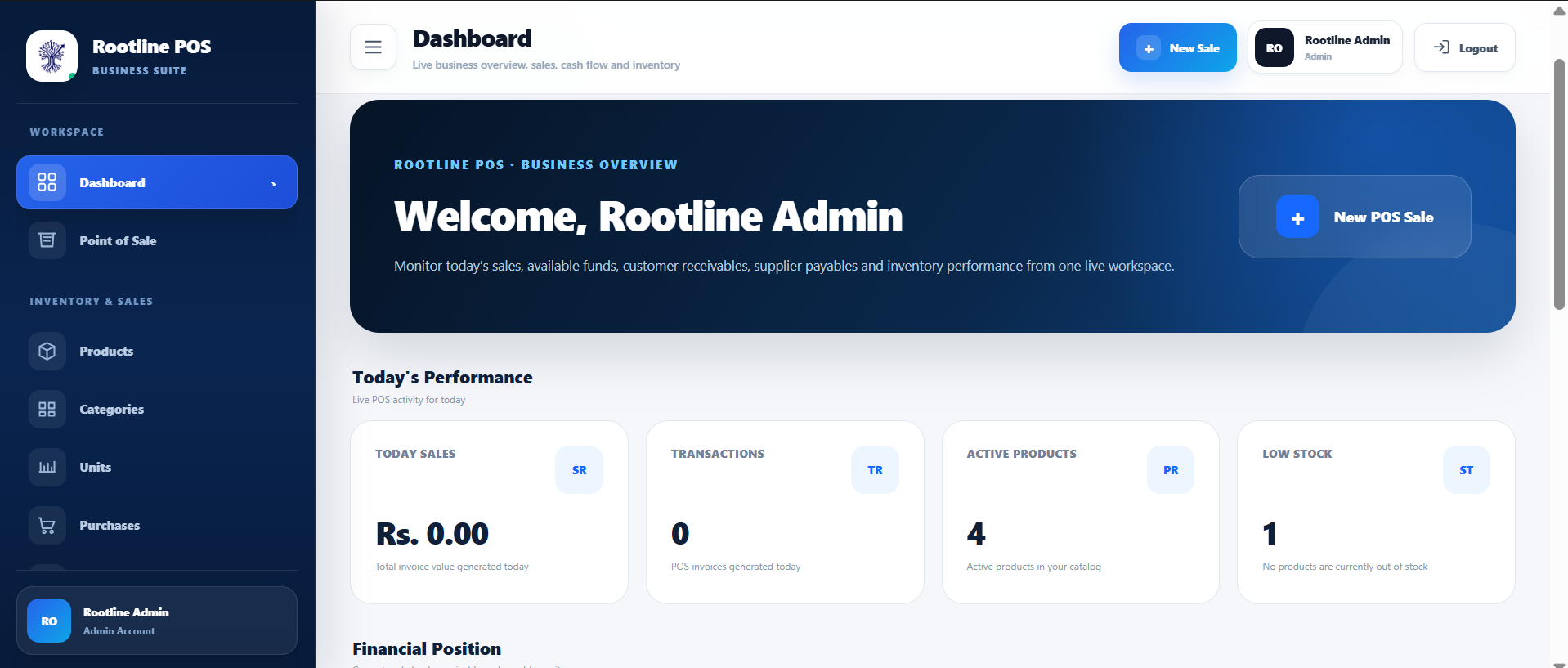The height and width of the screenshot is (668, 1568).
Task: Click the scrollbar up arrow
Action: (x=1559, y=11)
